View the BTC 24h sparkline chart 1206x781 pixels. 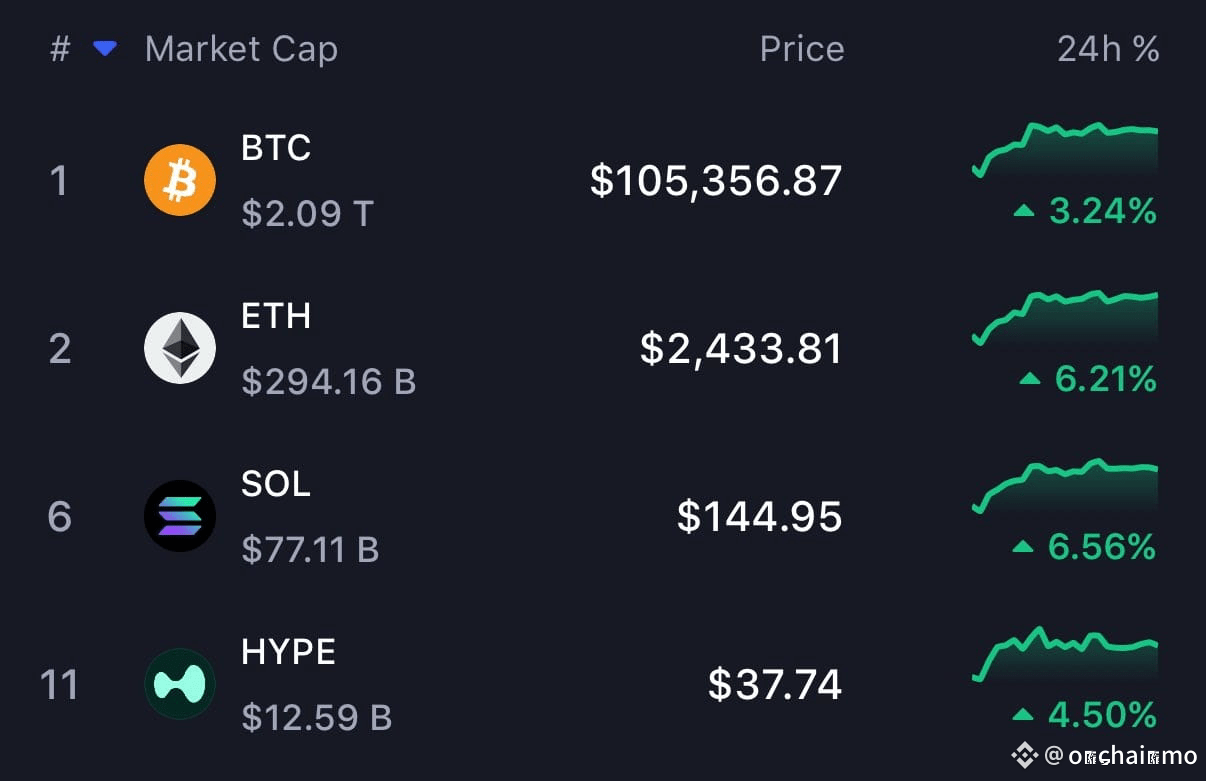coord(1065,150)
